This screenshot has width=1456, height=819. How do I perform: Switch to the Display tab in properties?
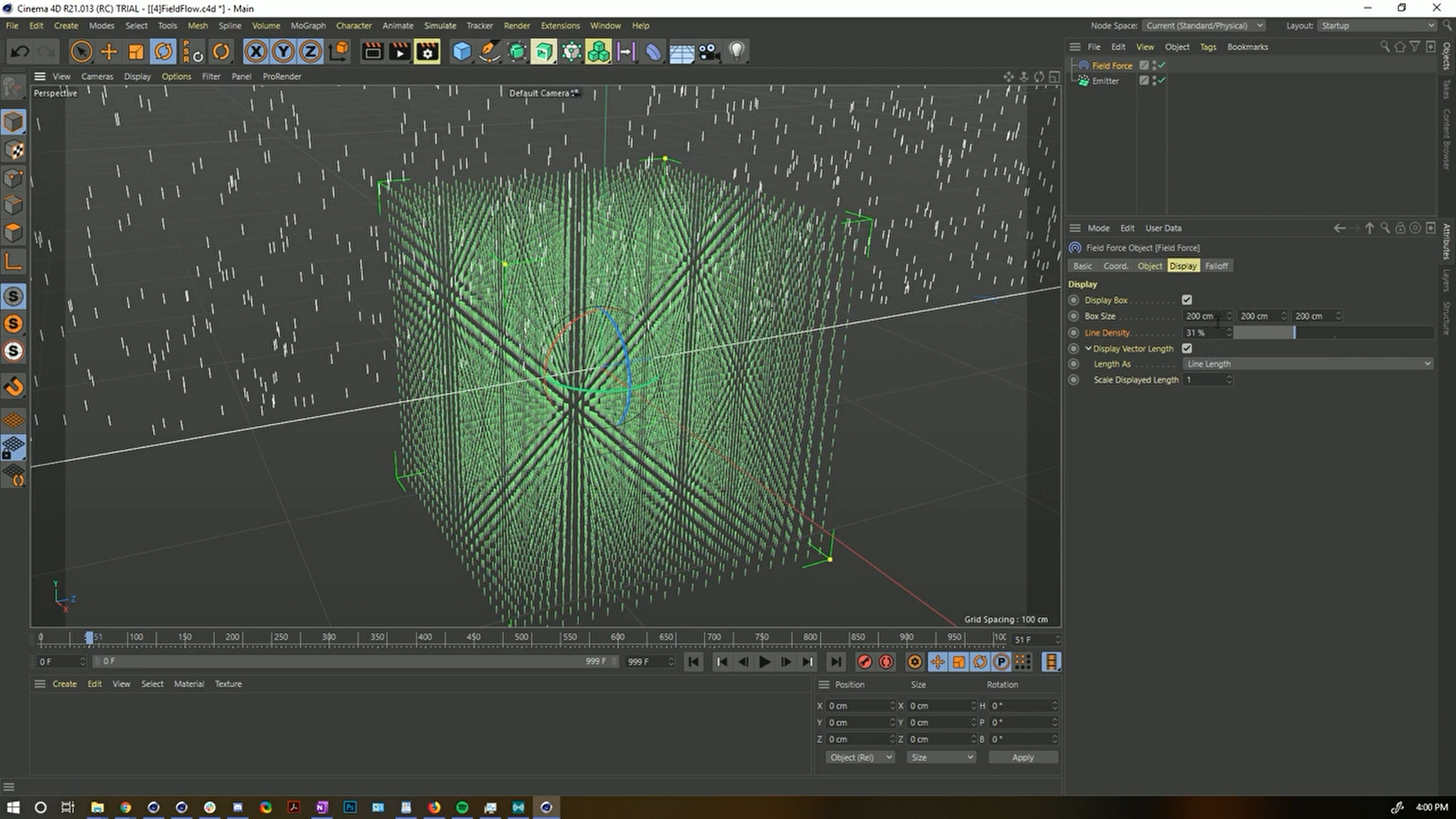pos(1183,265)
